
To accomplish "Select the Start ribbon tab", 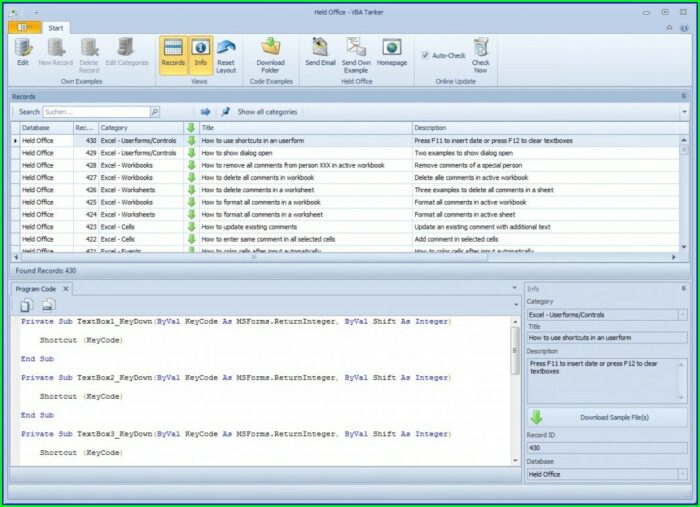I will coord(56,28).
